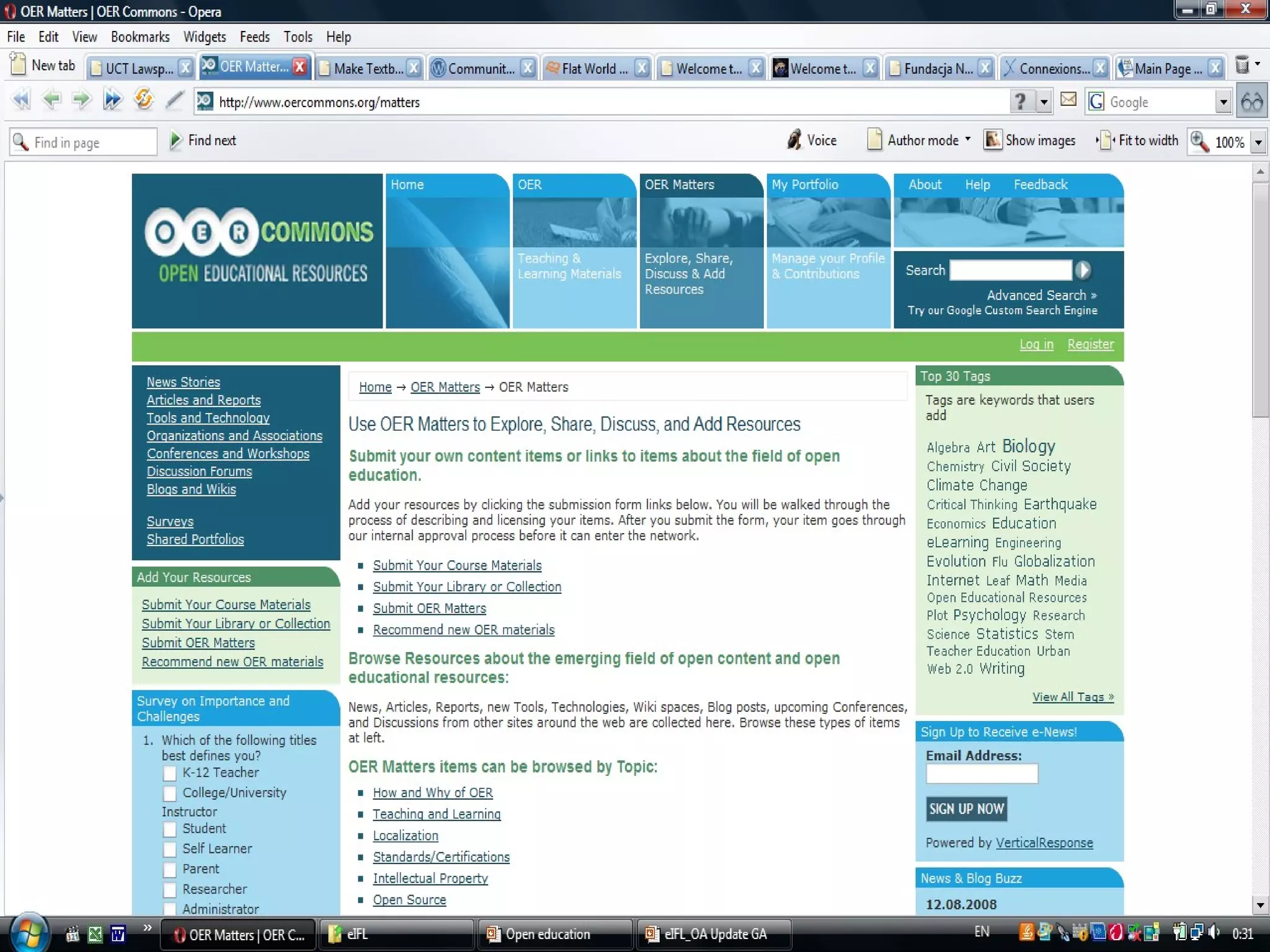This screenshot has width=1270, height=952.
Task: Click the SIGN UP NOW button
Action: click(966, 809)
